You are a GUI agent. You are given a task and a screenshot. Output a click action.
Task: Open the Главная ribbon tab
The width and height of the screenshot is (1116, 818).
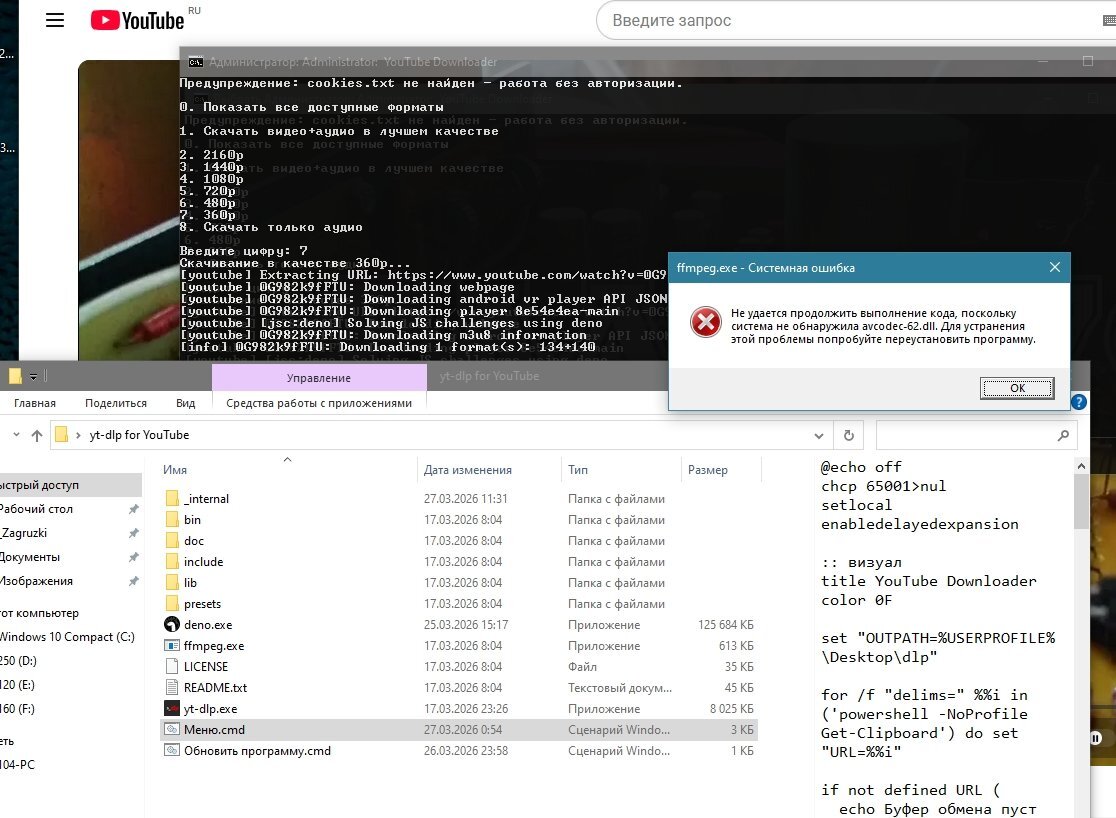click(35, 403)
